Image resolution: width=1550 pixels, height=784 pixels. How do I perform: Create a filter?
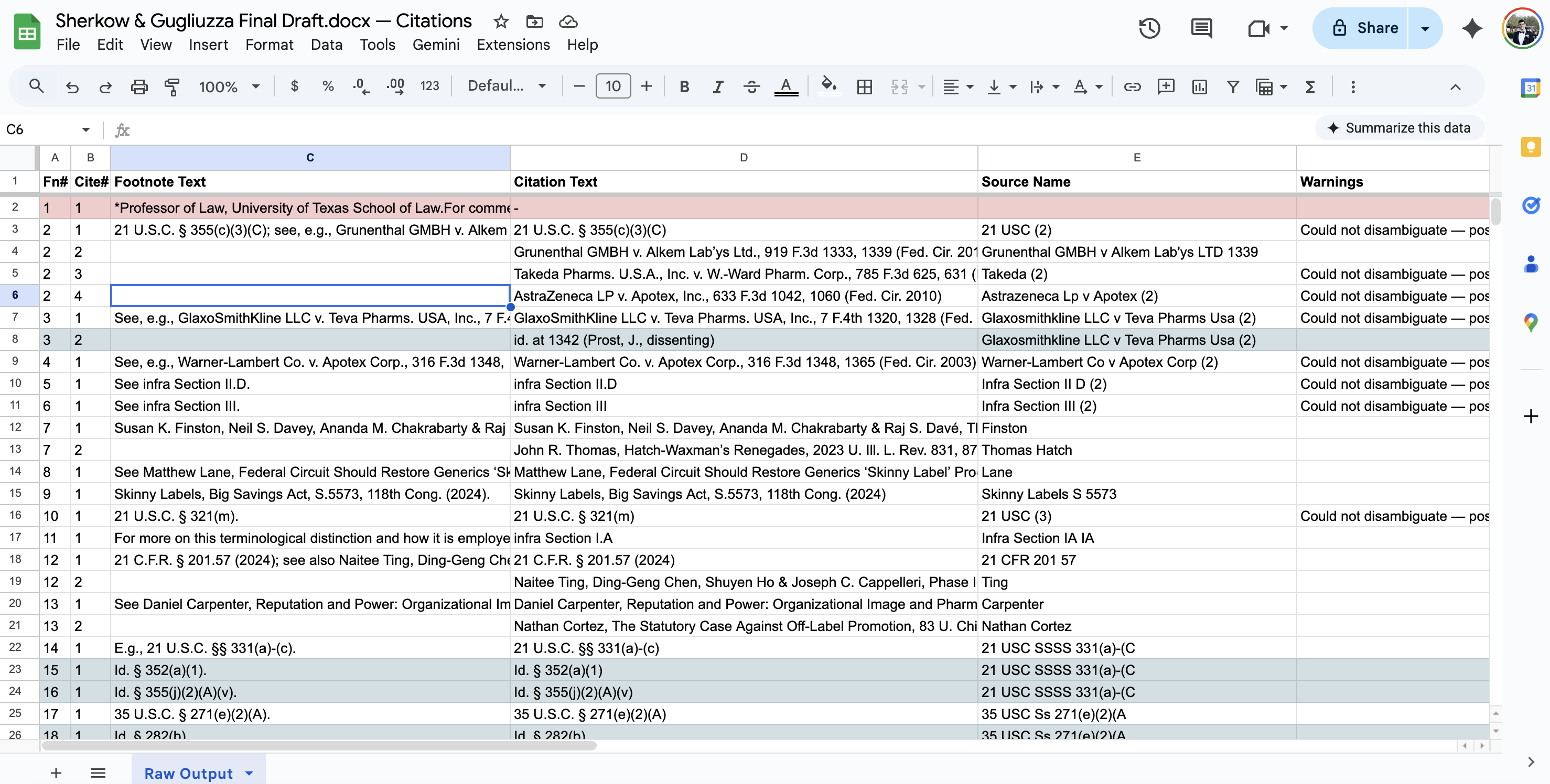(1232, 86)
